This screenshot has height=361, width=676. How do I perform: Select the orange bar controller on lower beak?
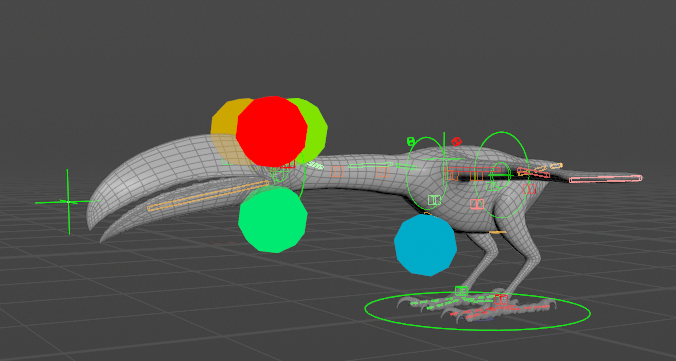[x=208, y=196]
